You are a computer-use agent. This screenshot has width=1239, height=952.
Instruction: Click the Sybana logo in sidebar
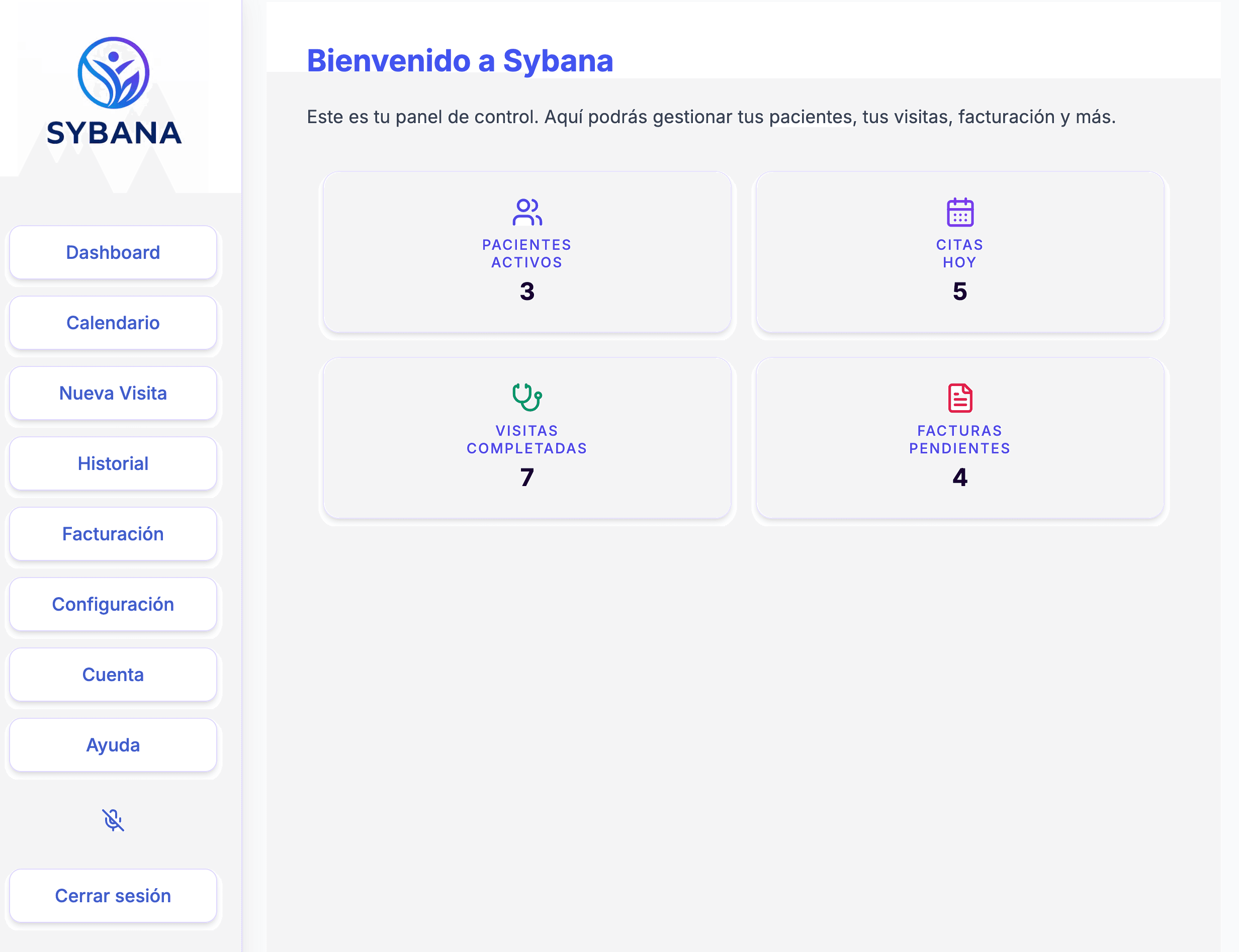(113, 90)
